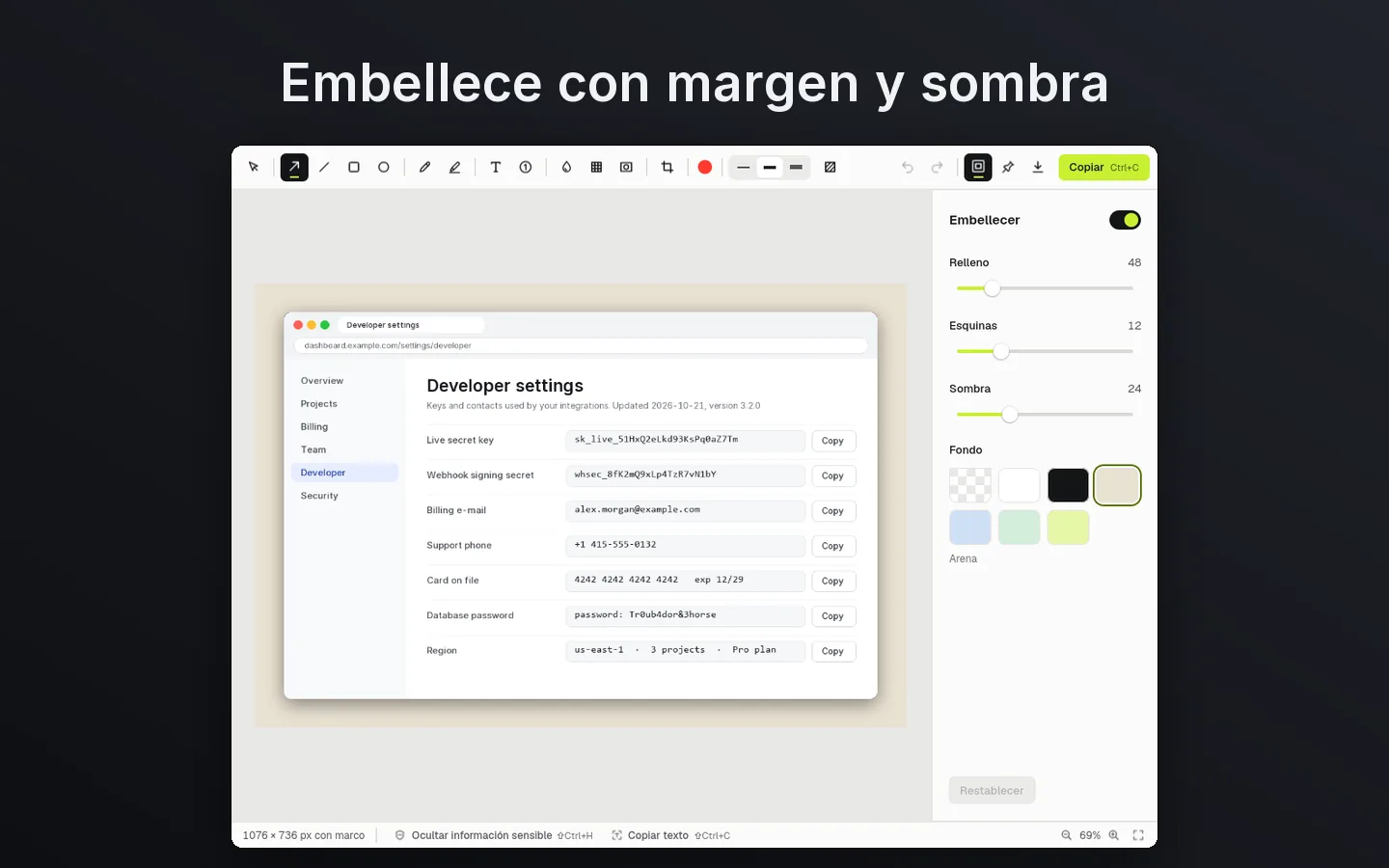Select the highlighter marker tool

[454, 167]
